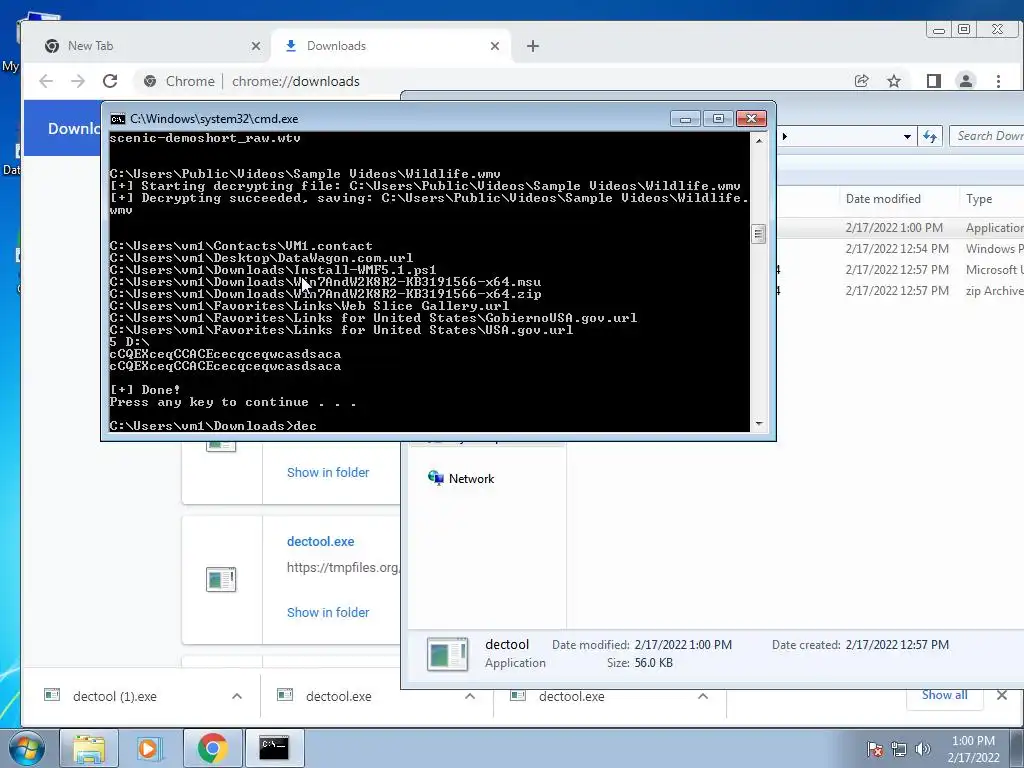1024x768 pixels.
Task: Expand options for the rightmost dectool.exe download
Action: click(703, 696)
